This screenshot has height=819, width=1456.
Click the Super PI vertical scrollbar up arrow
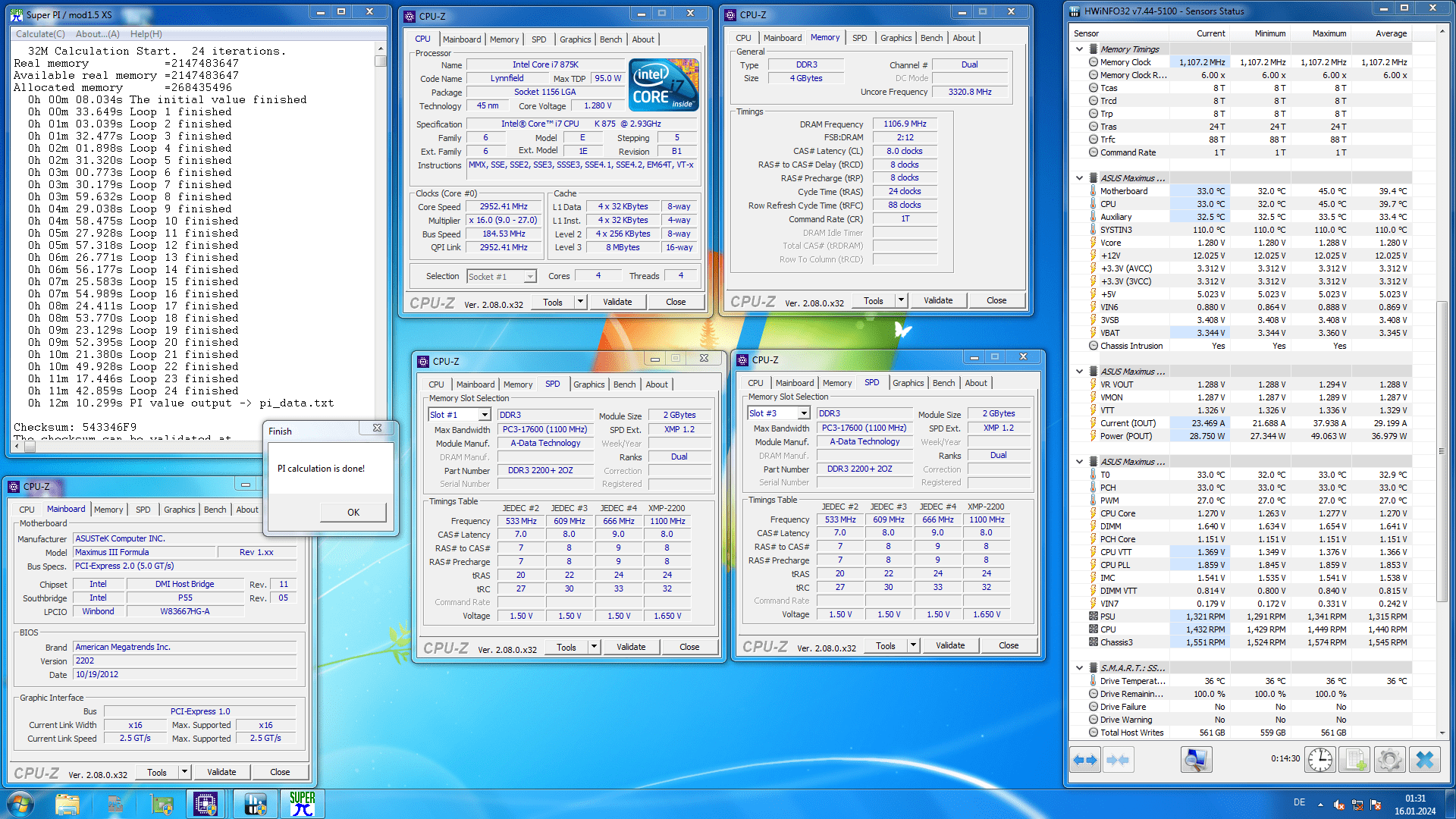click(x=380, y=49)
